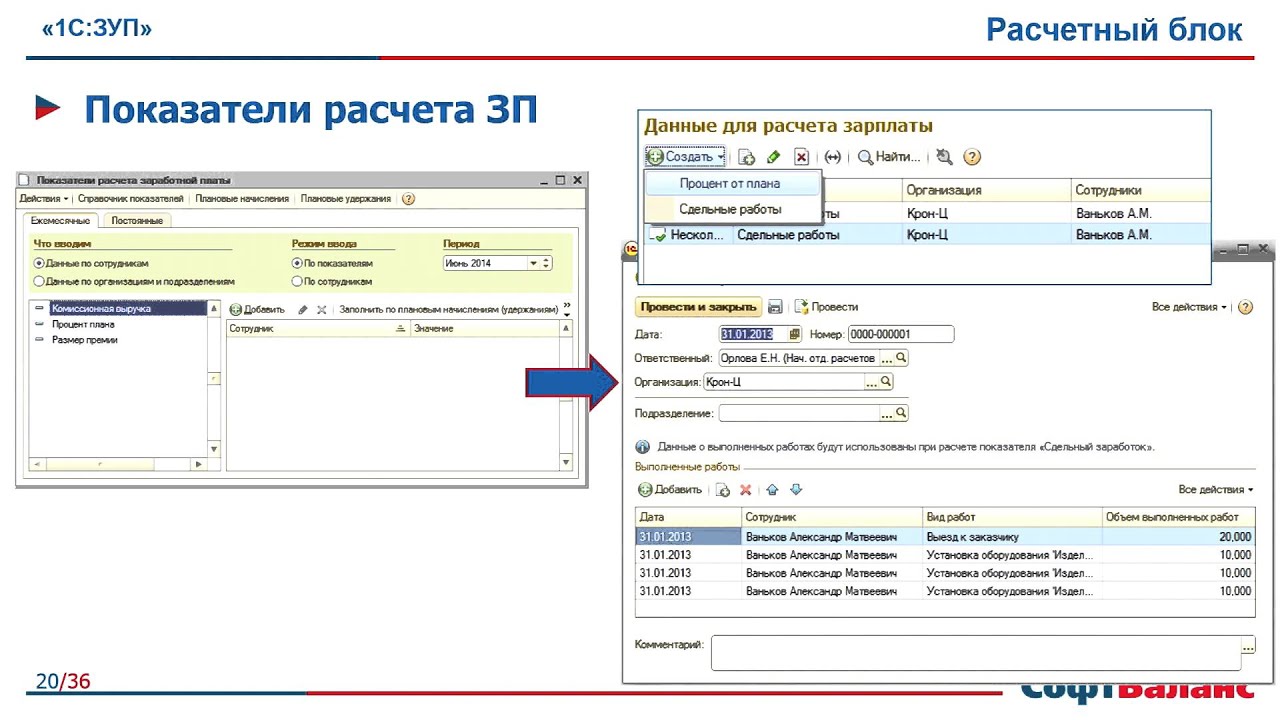
Task: Click Добавить in the Выполненные работы section
Action: point(670,490)
